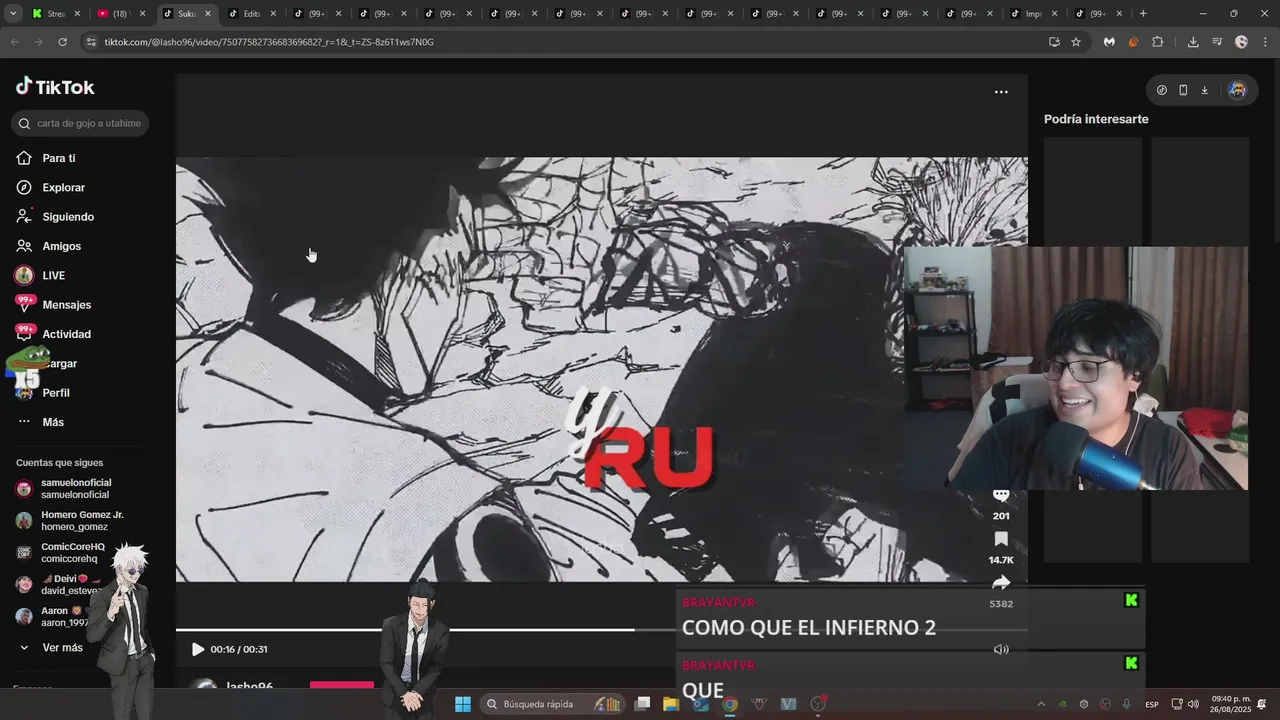Open Chrome extensions puzzle icon
The image size is (1280, 720).
coord(1158,42)
